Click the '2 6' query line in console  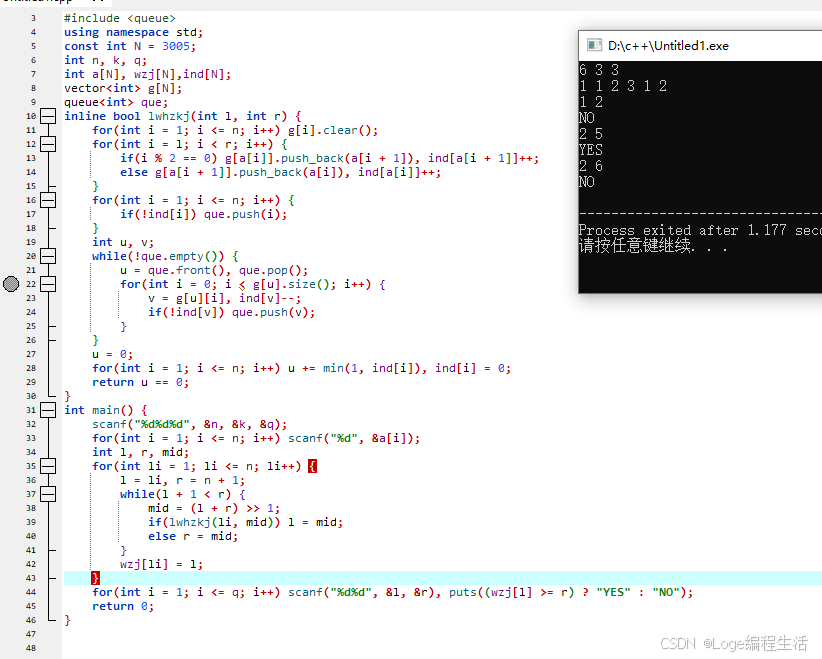(591, 166)
